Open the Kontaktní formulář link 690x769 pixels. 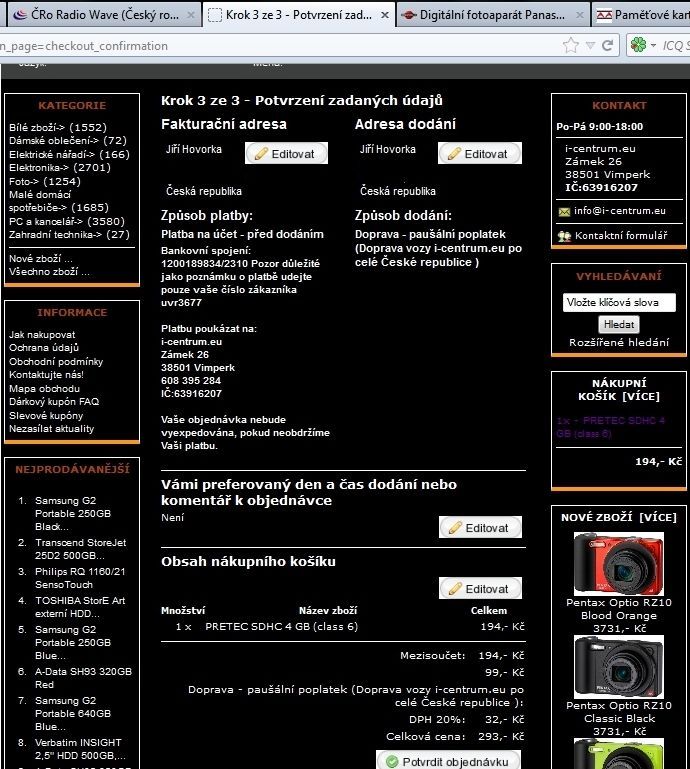621,236
